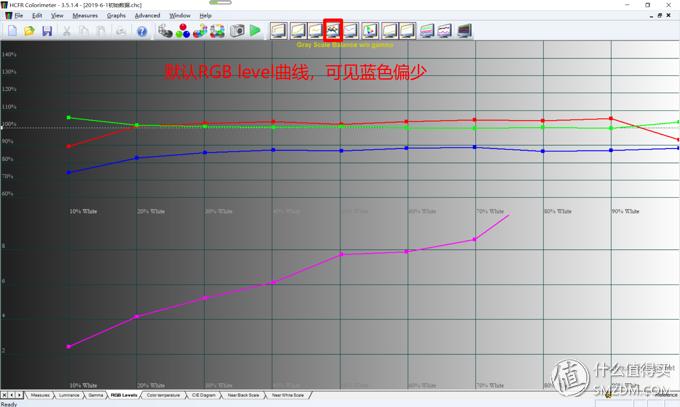Open the Help menu
Viewport: 680px width, 407px height.
click(x=206, y=16)
